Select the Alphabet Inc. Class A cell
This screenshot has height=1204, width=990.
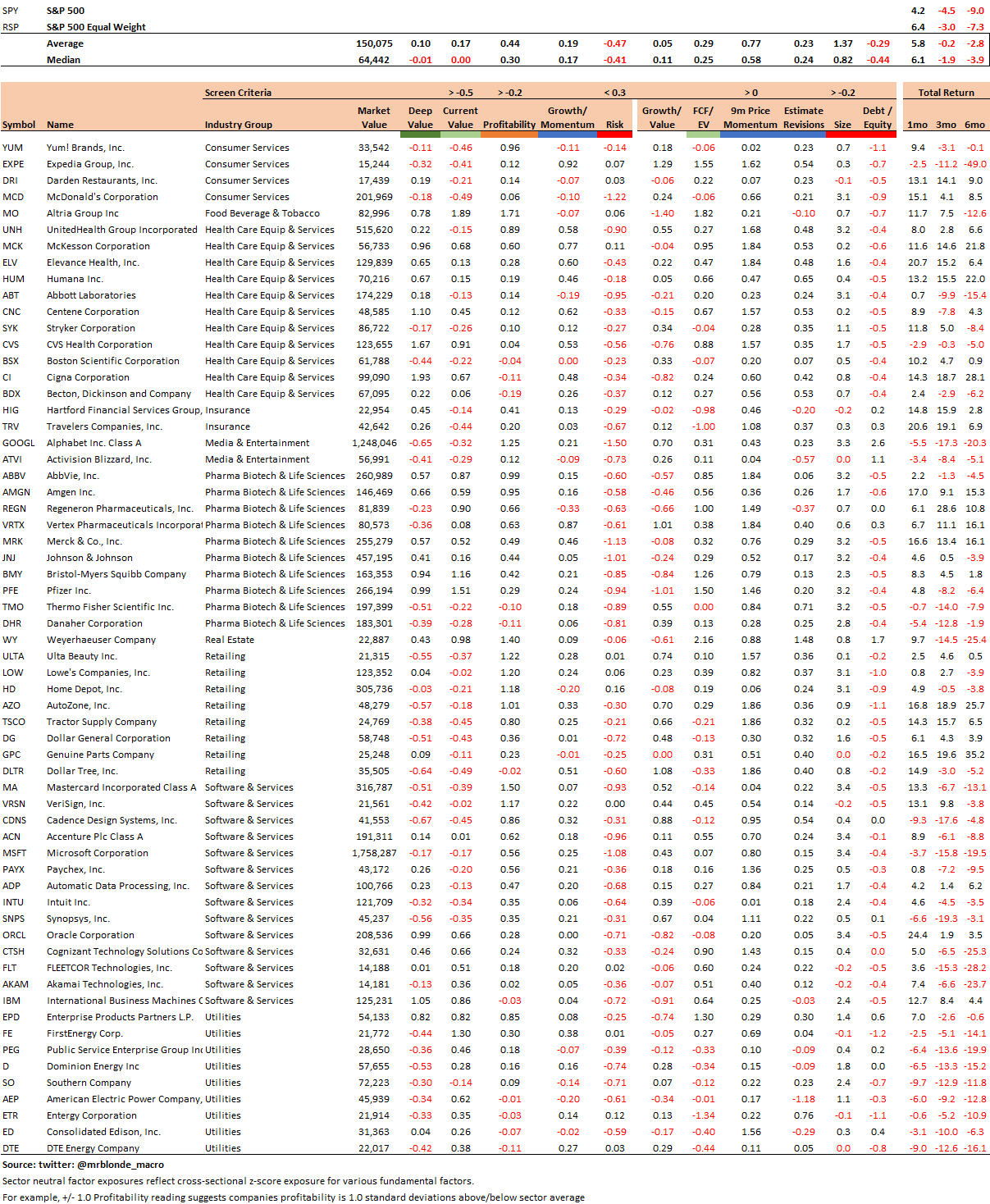coord(94,443)
